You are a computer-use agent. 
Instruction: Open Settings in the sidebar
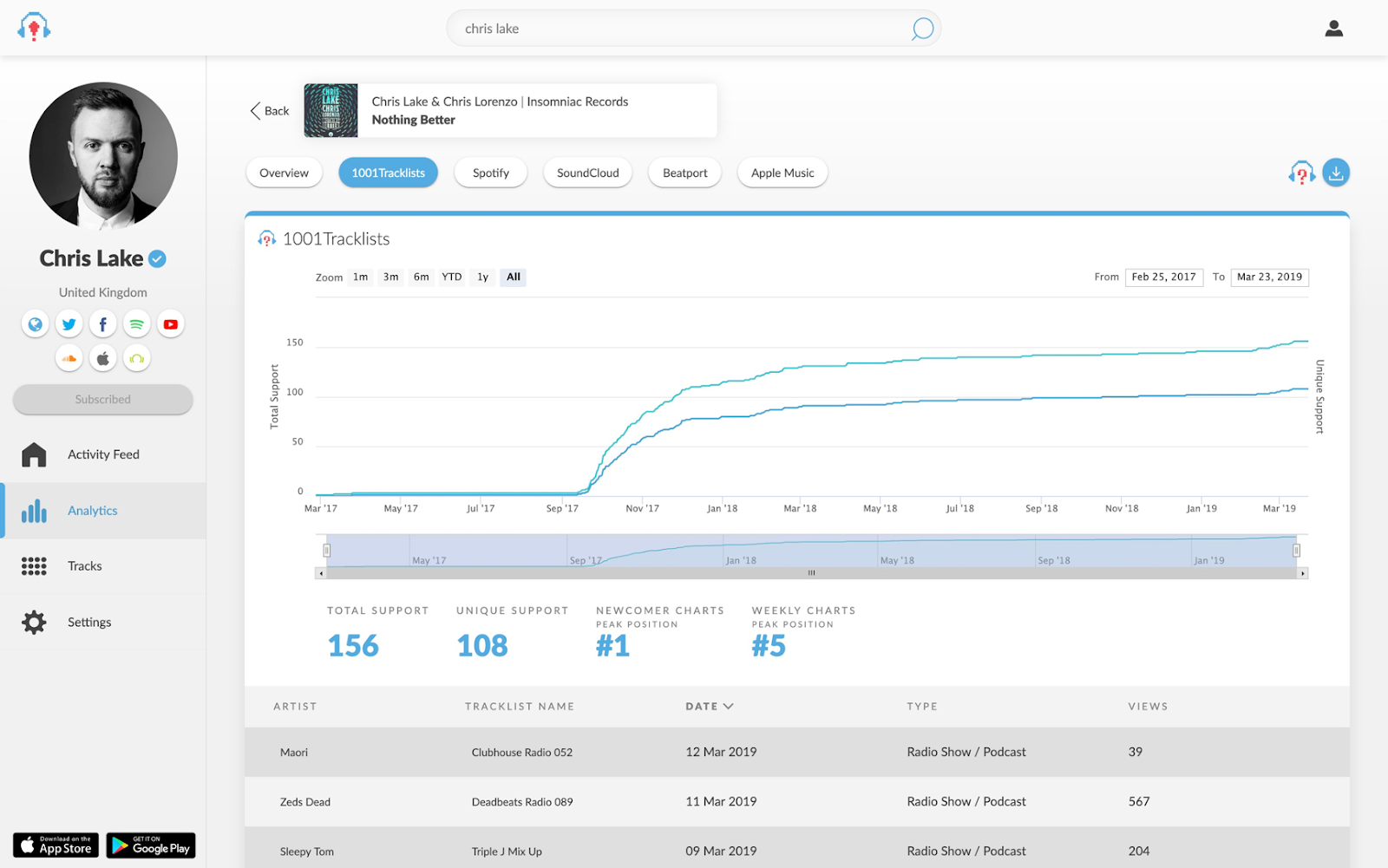pyautogui.click(x=103, y=622)
